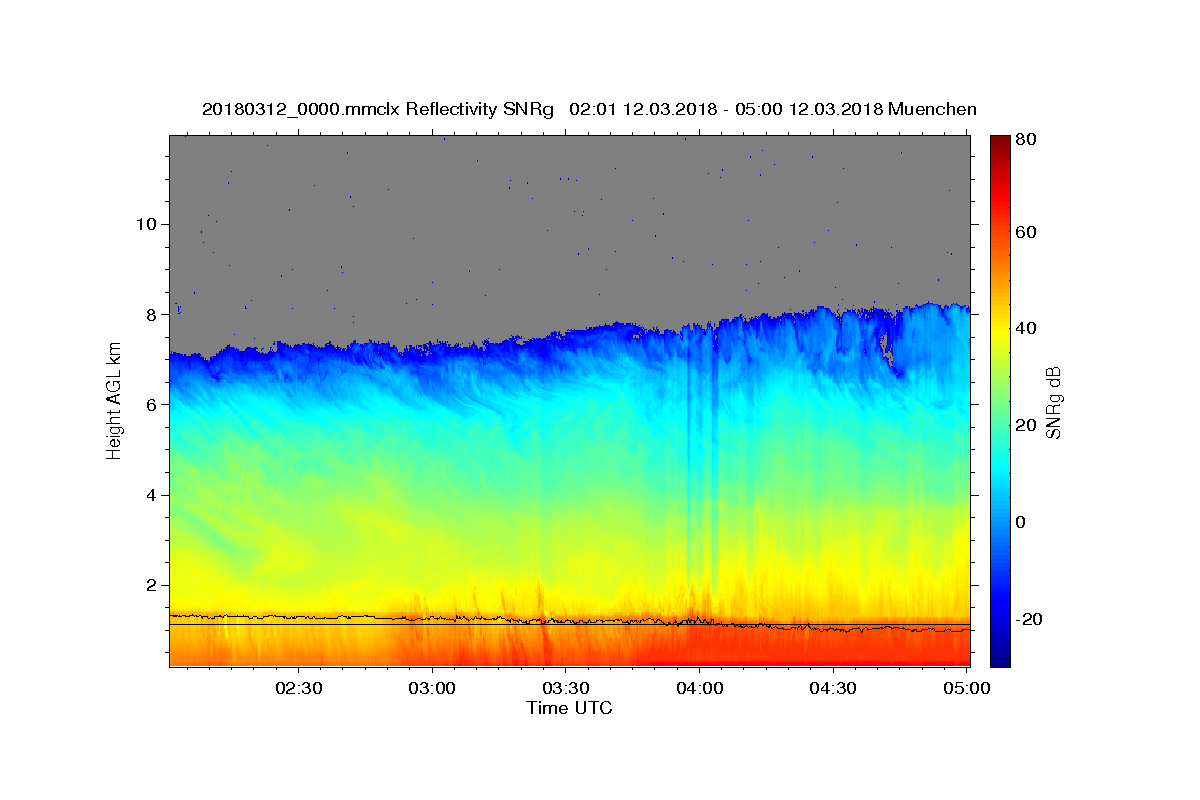
Task: Click the 03:00 time tick label
Action: [432, 688]
